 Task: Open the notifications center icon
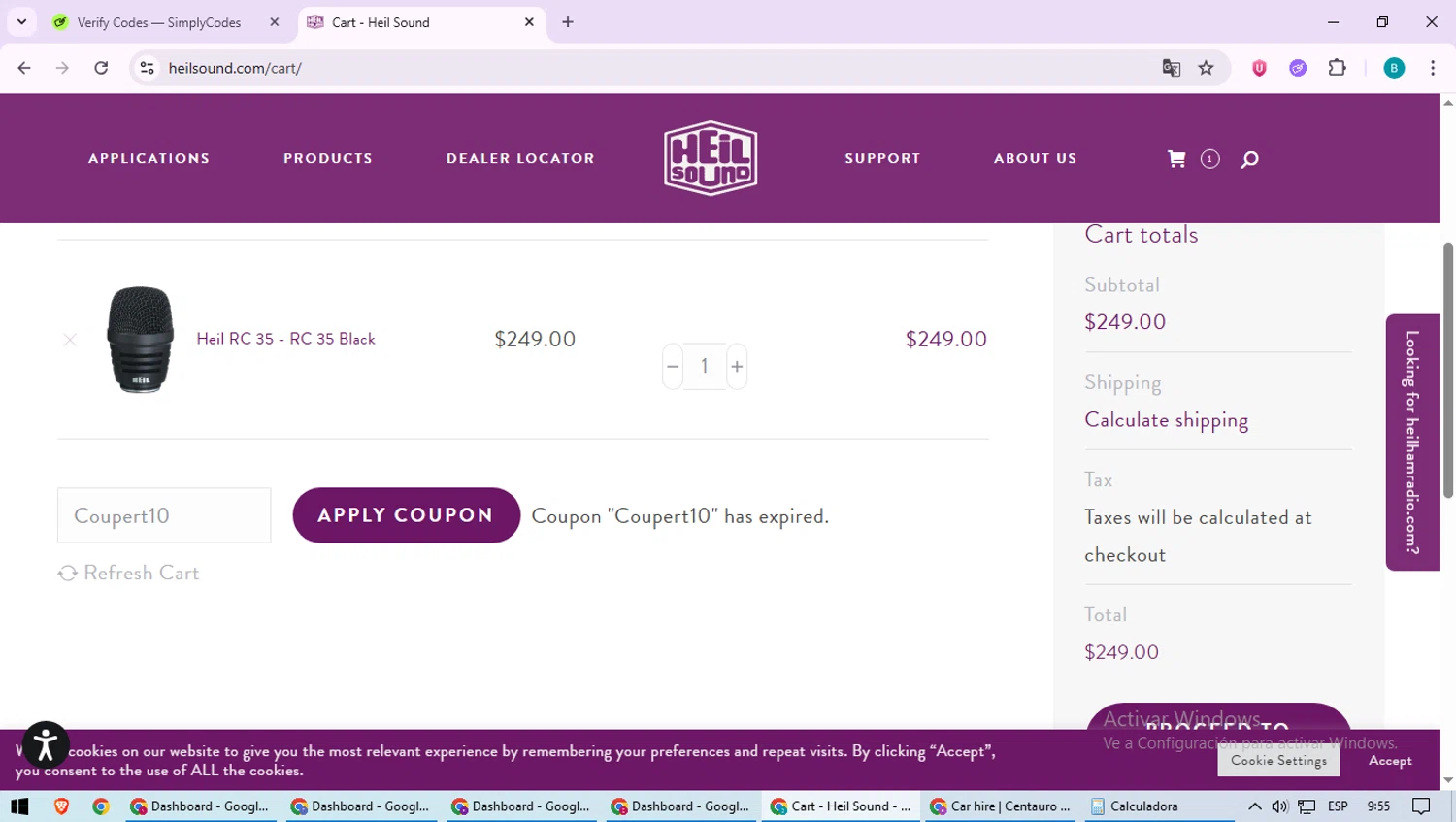pos(1421,806)
